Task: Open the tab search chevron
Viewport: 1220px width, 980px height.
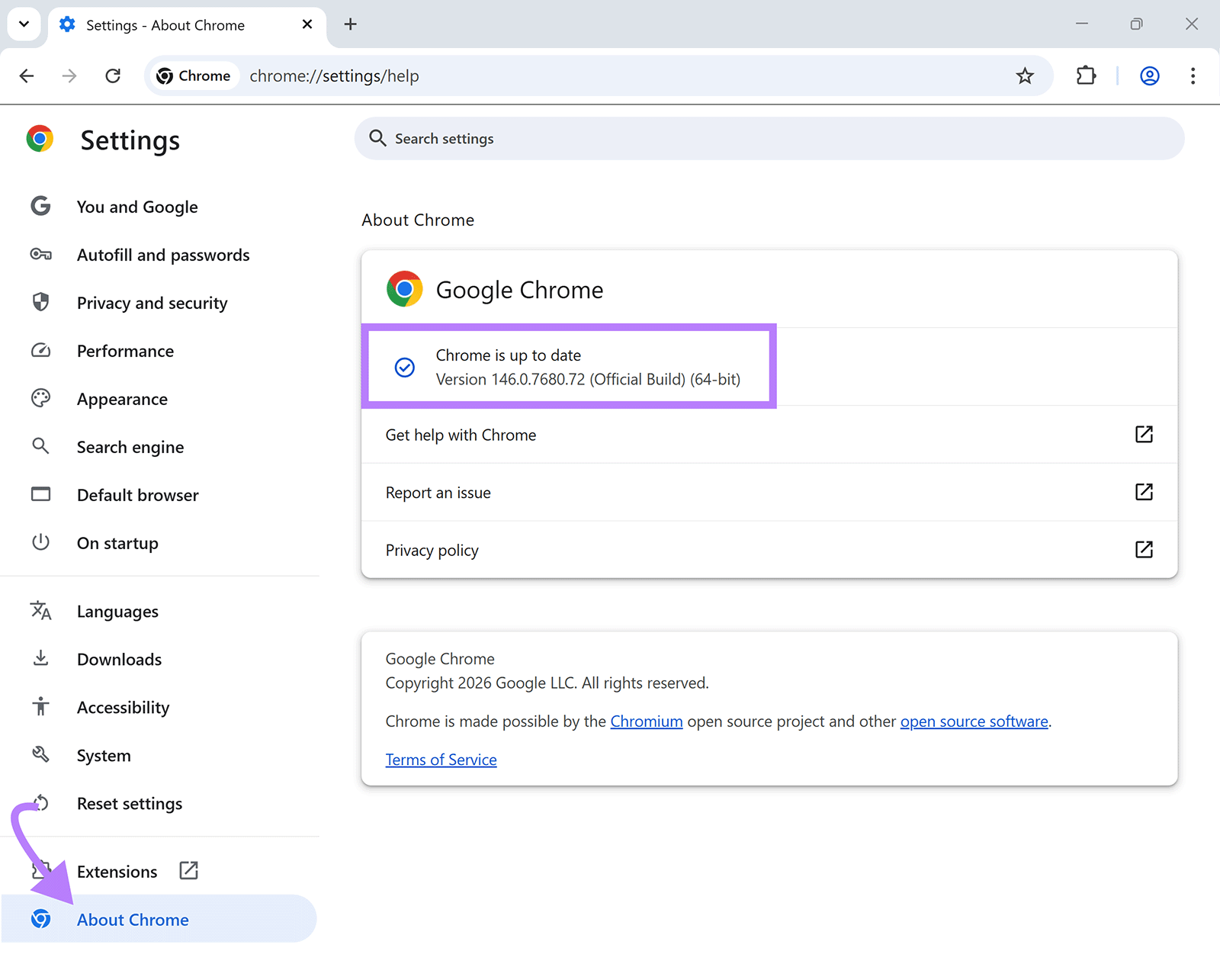Action: tap(24, 24)
